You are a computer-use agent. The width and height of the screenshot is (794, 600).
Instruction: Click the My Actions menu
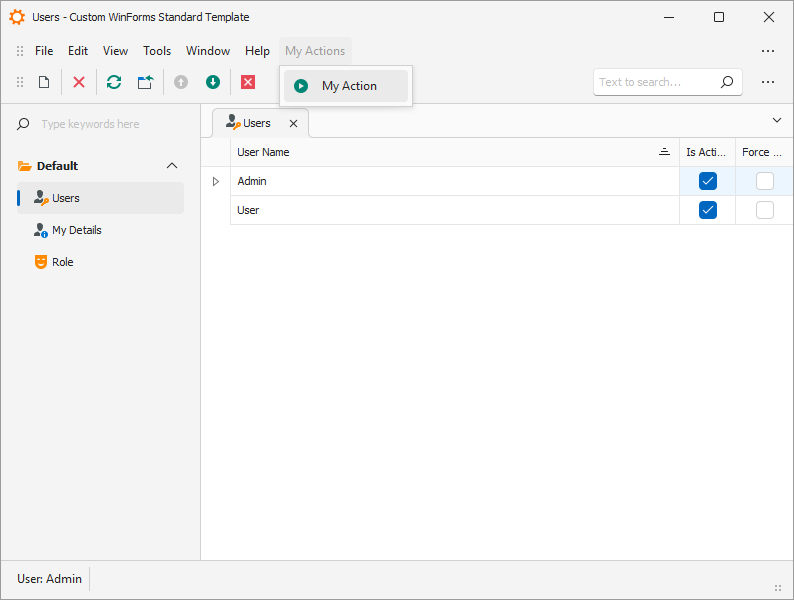[x=315, y=51]
